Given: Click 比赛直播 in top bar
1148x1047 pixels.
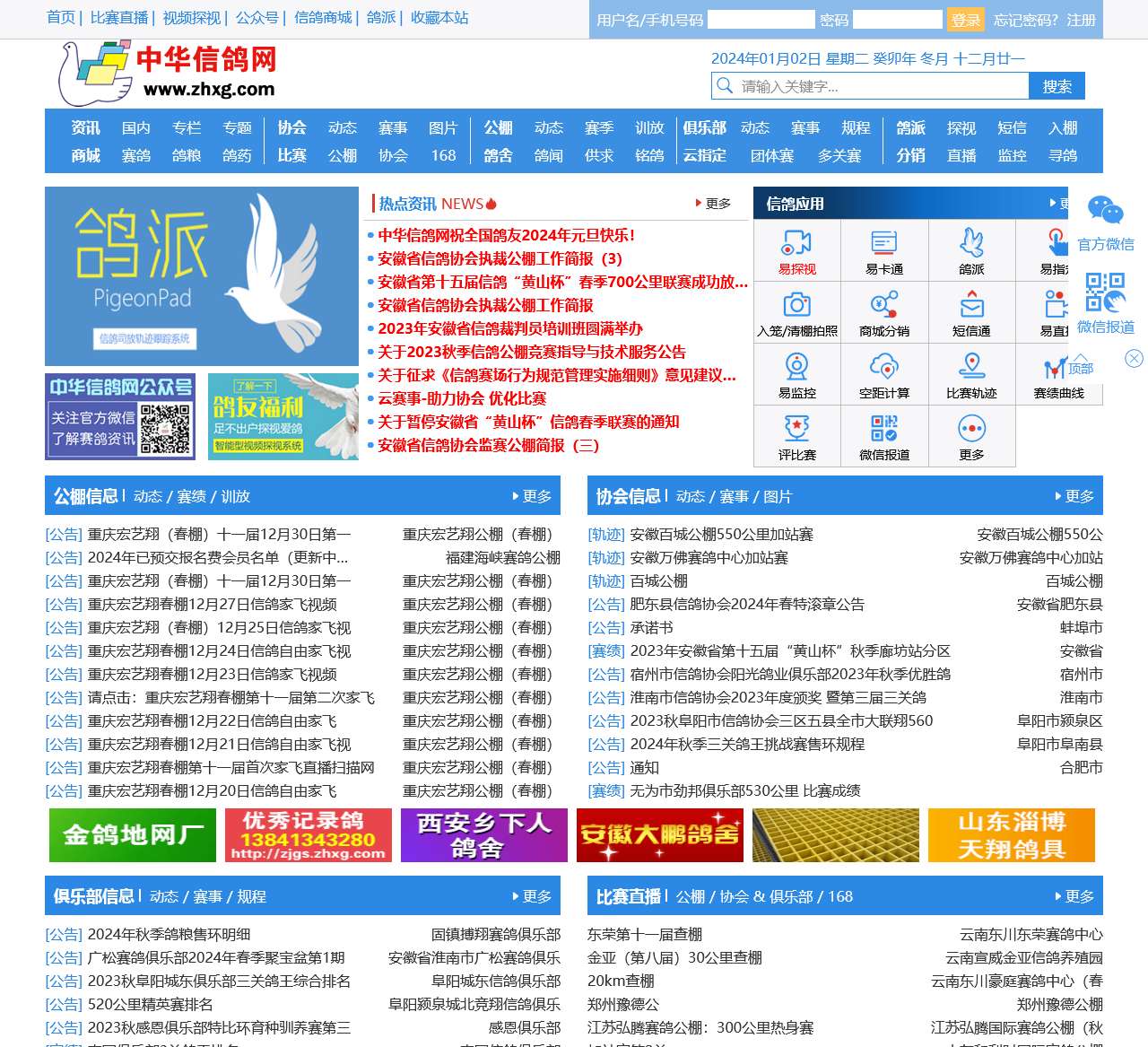Looking at the screenshot, I should [x=119, y=17].
